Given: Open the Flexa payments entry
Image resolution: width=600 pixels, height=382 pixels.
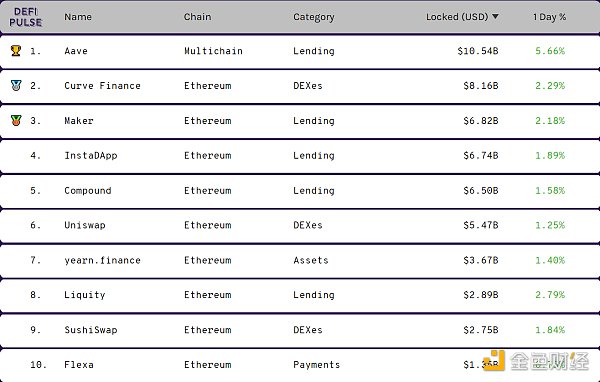Looking at the screenshot, I should (x=79, y=365).
